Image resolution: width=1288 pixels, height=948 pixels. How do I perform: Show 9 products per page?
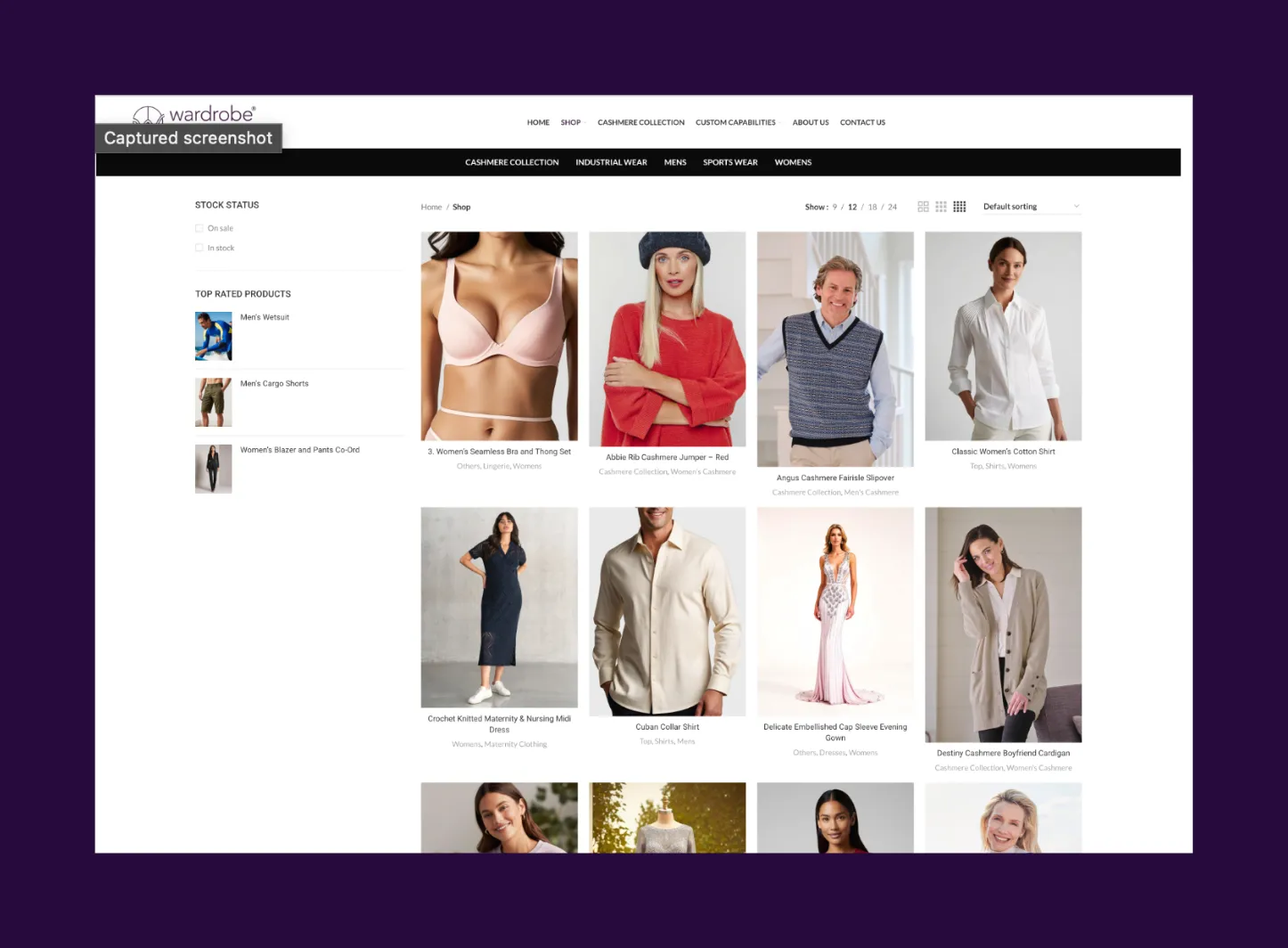(x=835, y=207)
